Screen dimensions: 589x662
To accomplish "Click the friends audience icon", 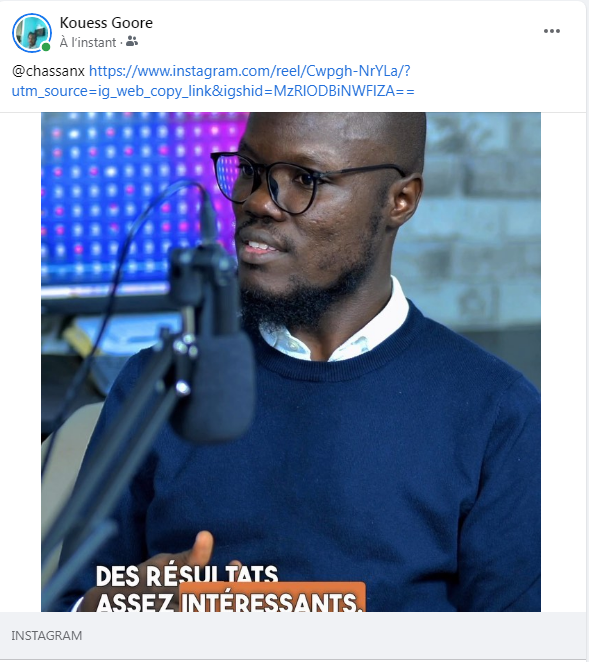I will click(x=132, y=41).
